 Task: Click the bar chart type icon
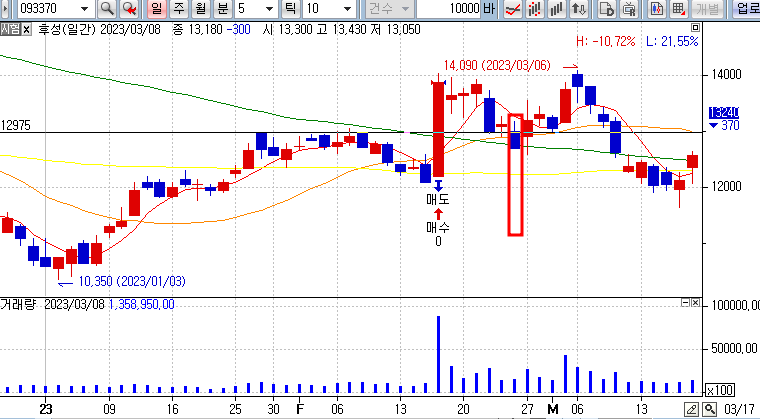(x=558, y=9)
